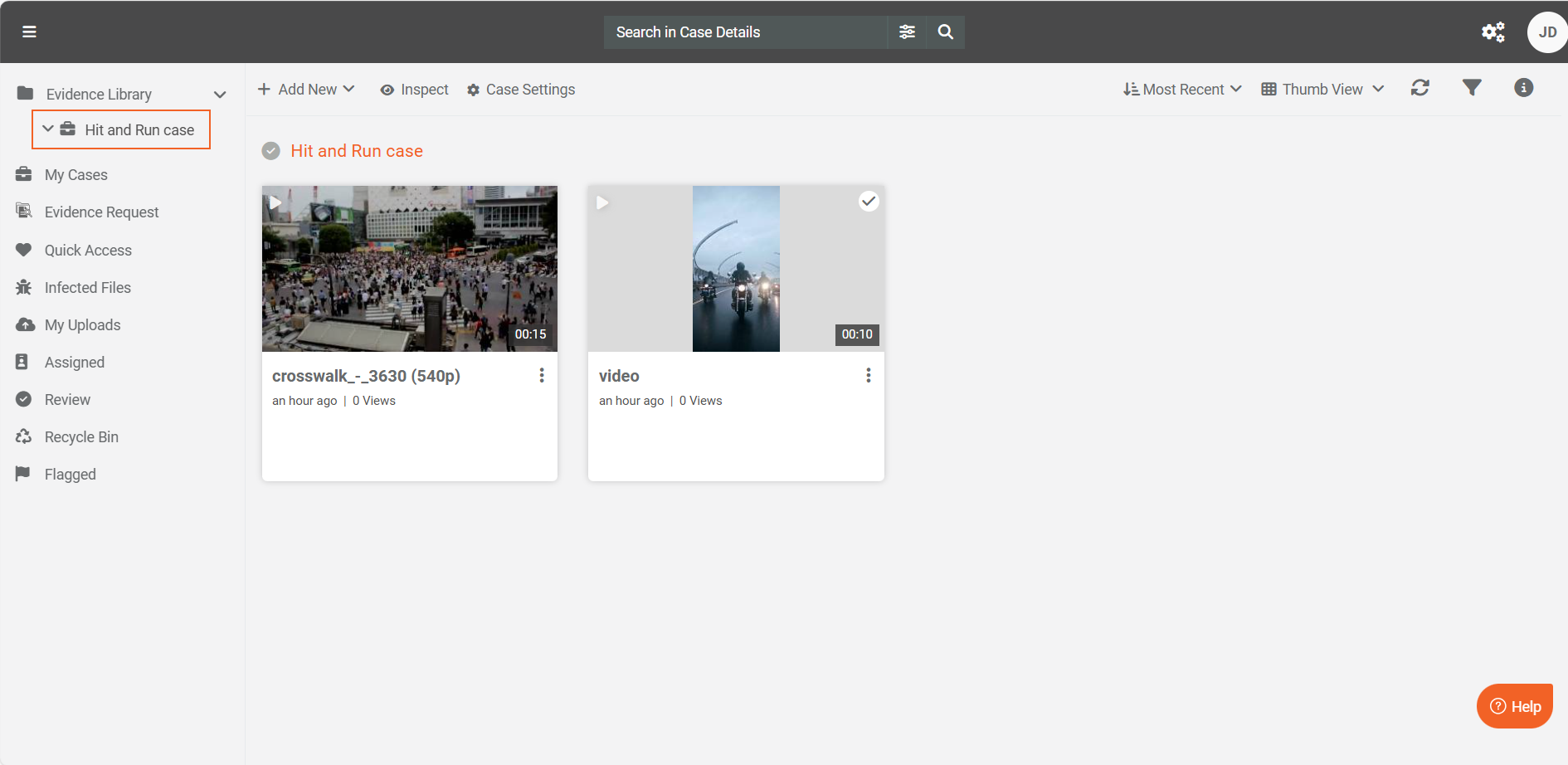Open the funnel filter icon

tap(1471, 88)
